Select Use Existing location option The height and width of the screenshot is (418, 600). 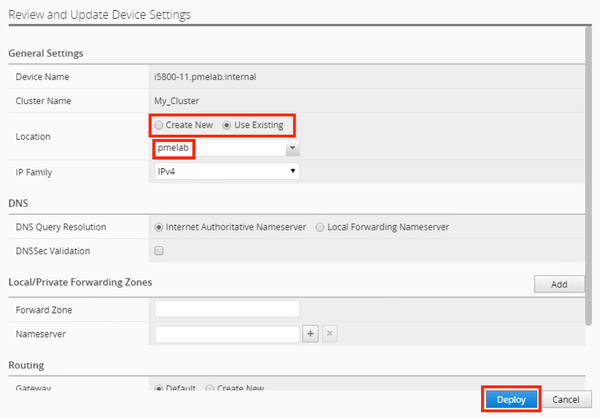[x=228, y=125]
